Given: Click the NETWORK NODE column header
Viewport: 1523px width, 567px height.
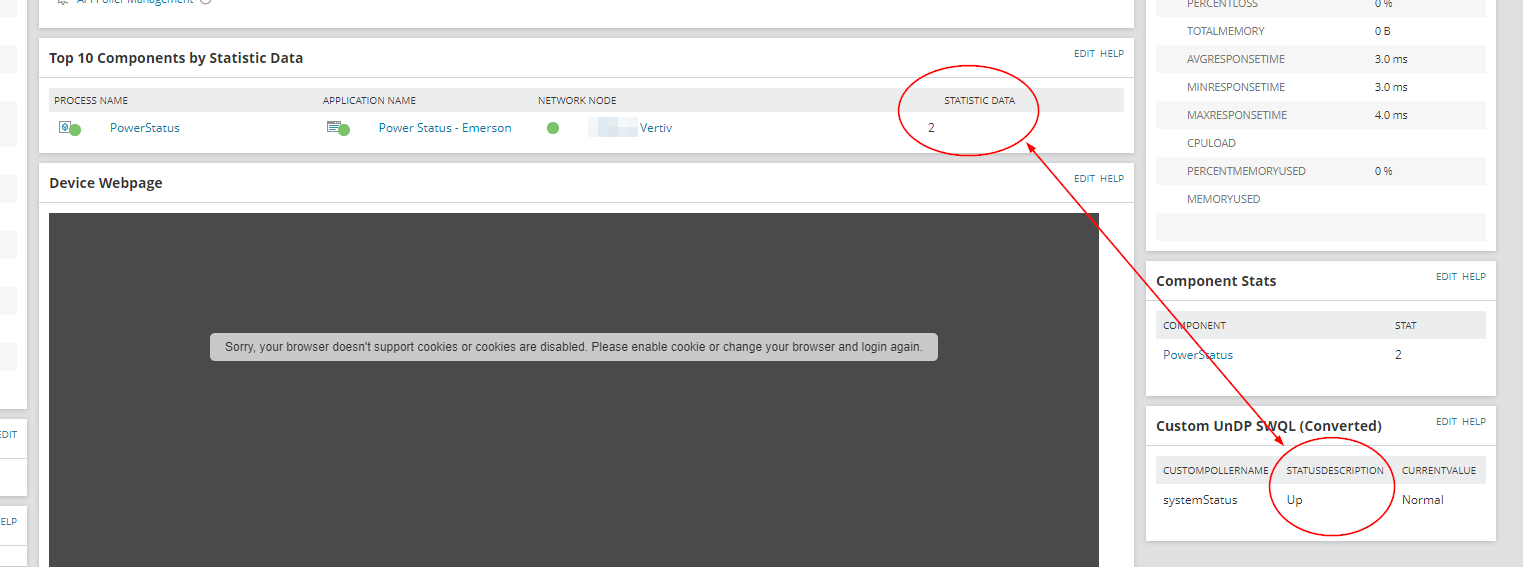Looking at the screenshot, I should click(577, 101).
